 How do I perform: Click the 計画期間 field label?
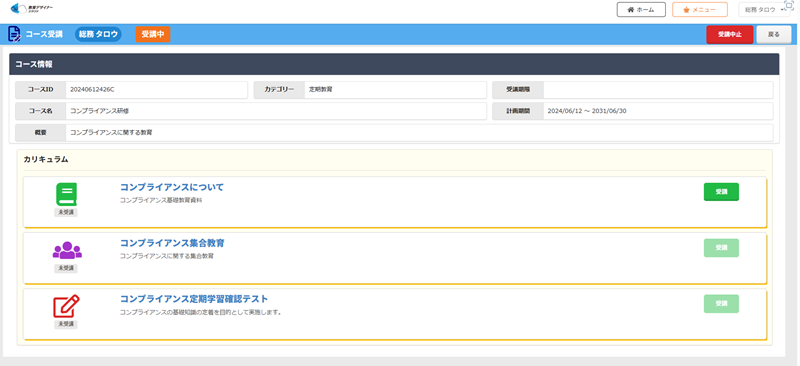click(x=518, y=111)
